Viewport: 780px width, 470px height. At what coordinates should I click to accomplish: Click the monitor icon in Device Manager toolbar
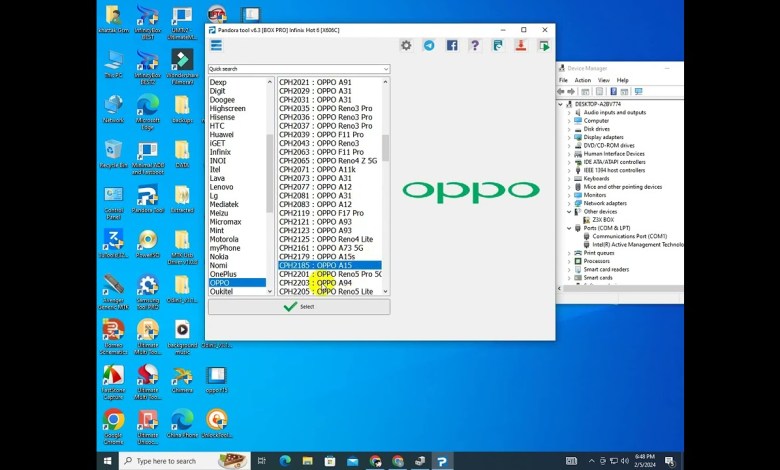tap(638, 92)
